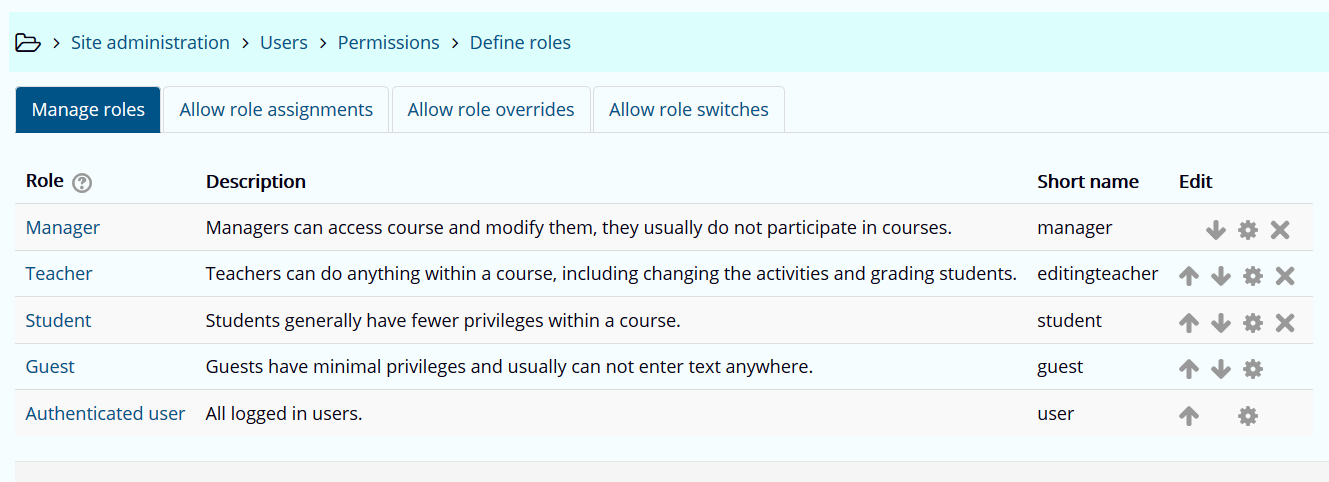
Task: Move the Teacher role down
Action: [1220, 276]
